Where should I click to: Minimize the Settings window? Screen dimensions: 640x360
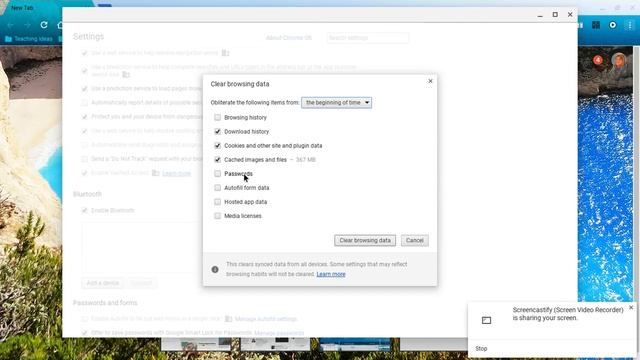[540, 15]
